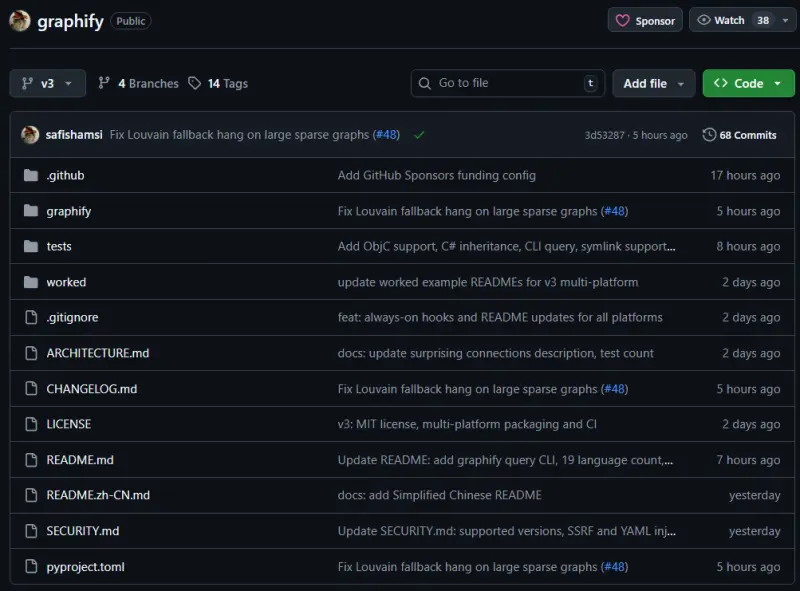Click the file icon beside README.md
This screenshot has height=591, width=800.
point(30,460)
